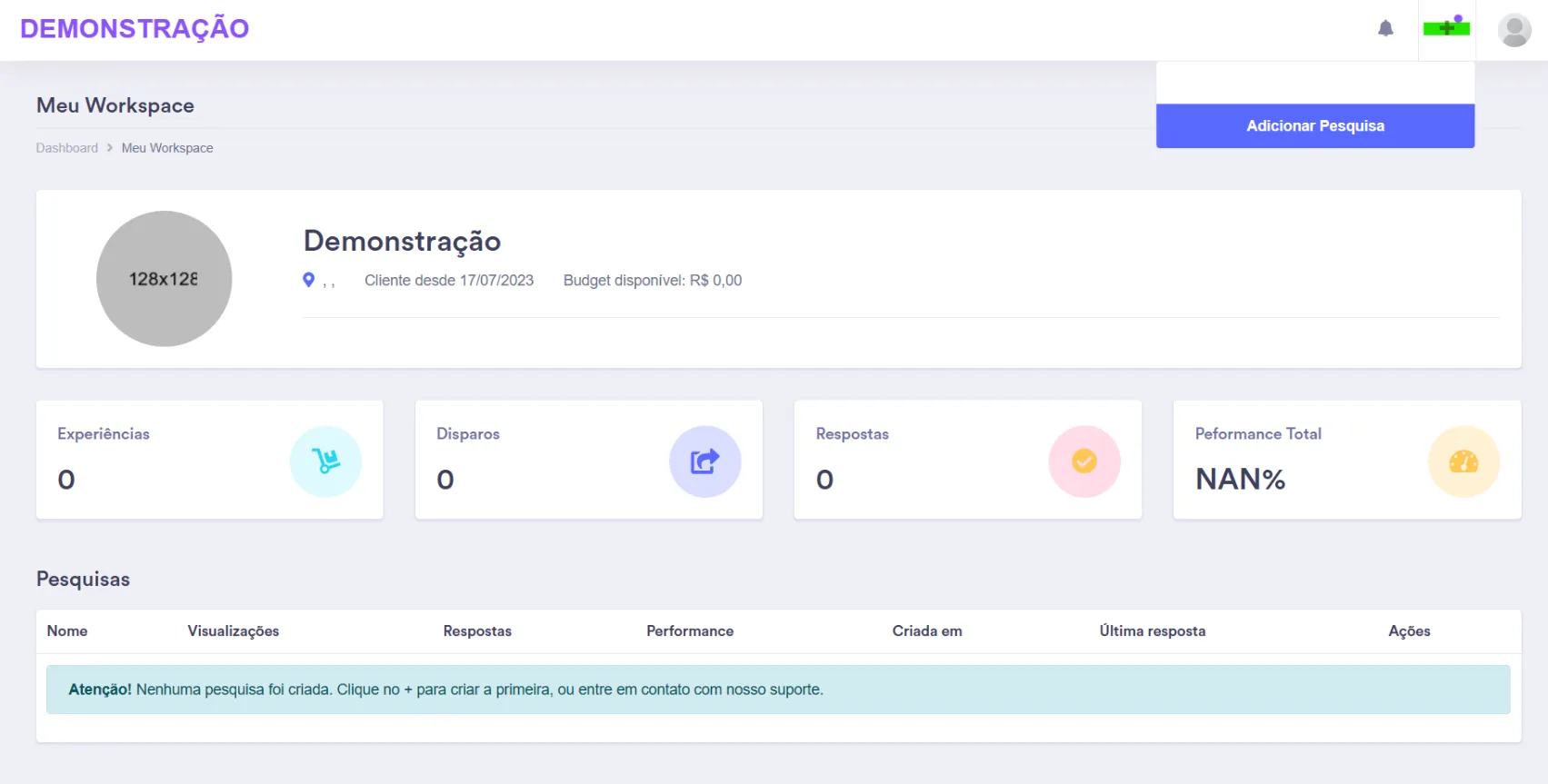Viewport: 1548px width, 784px height.
Task: Open the notifications bell icon
Action: coord(1385,29)
